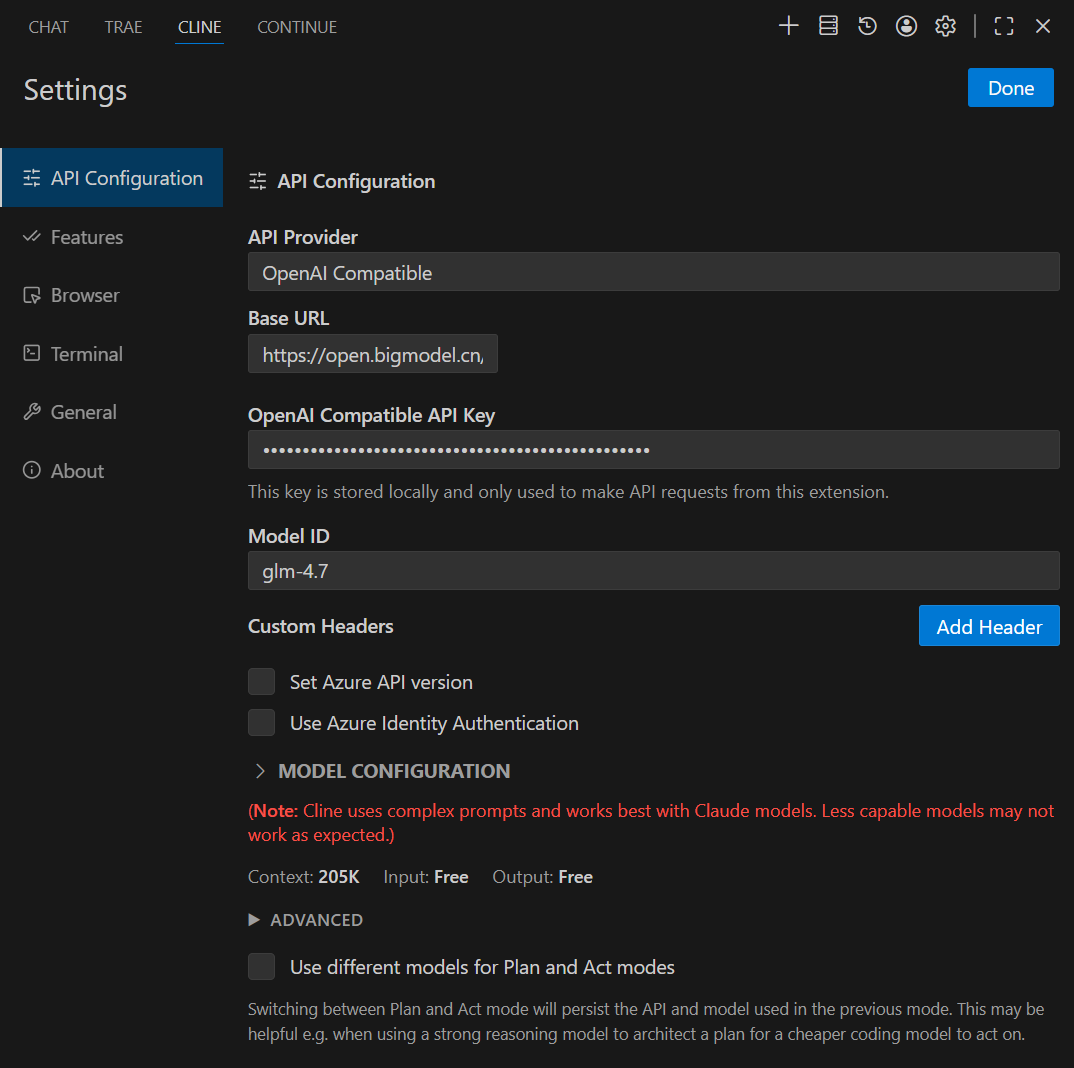Open the account profile icon

coord(906,27)
